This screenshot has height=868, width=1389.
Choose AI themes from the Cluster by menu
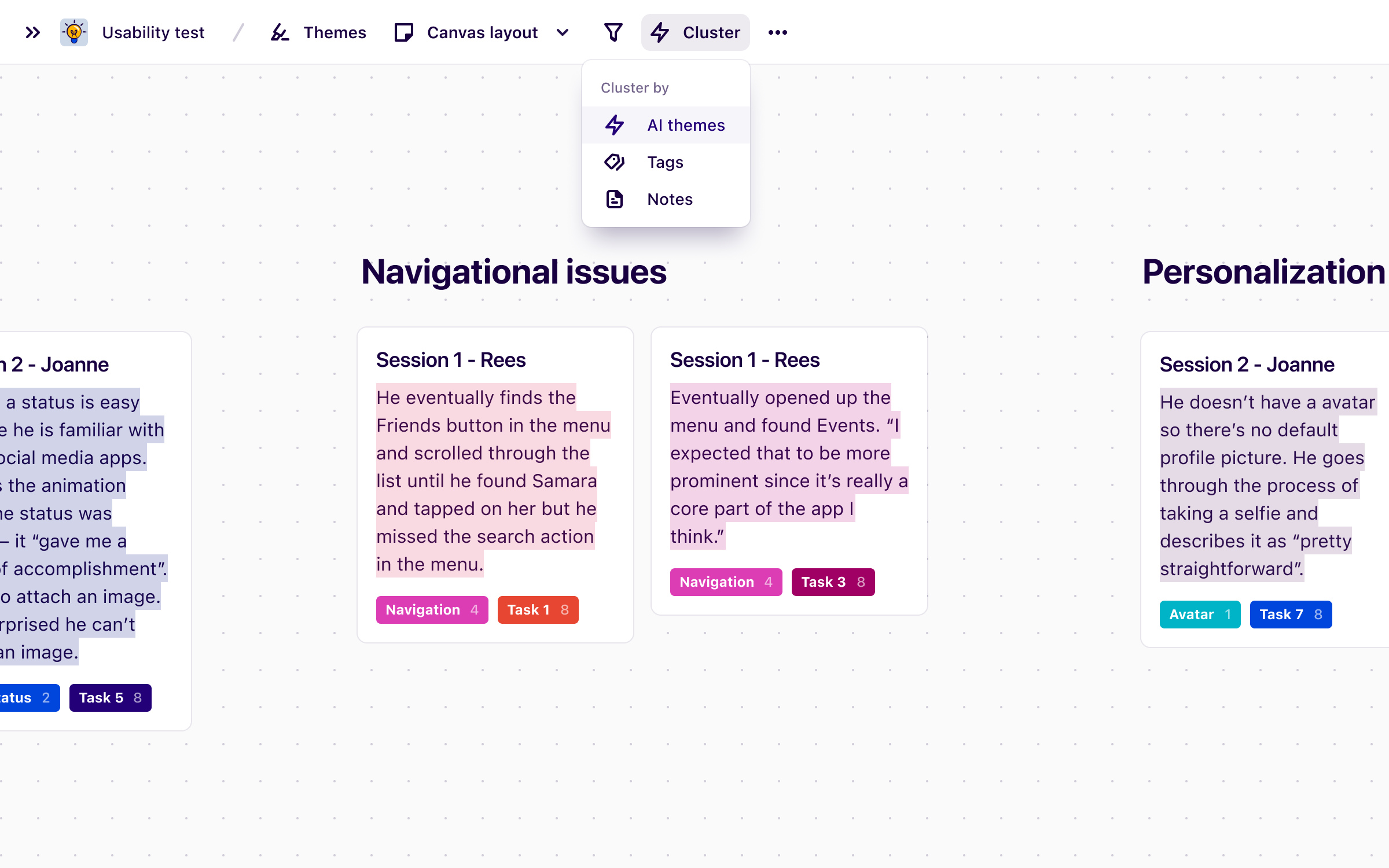pyautogui.click(x=686, y=125)
